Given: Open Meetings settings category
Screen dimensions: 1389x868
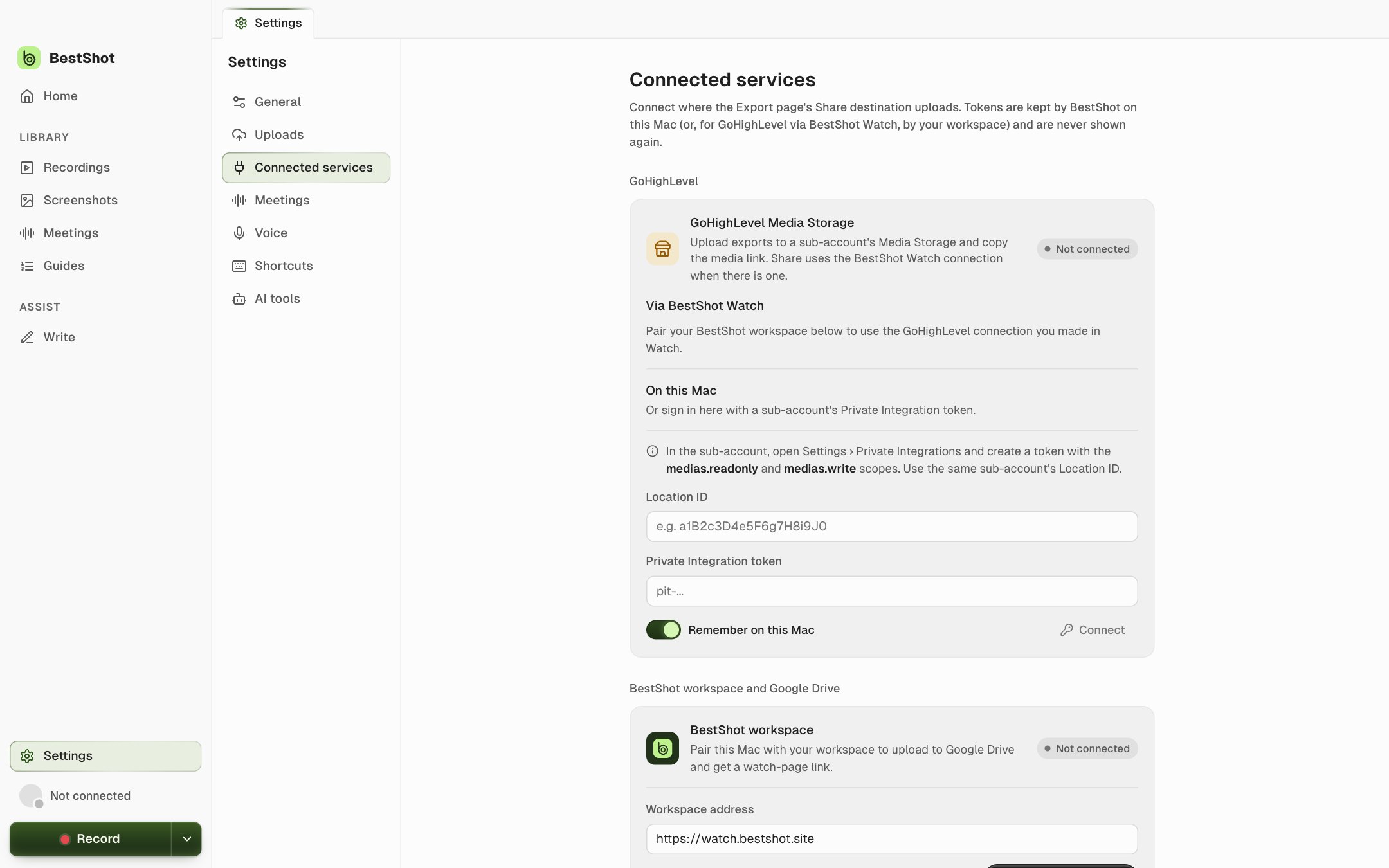Looking at the screenshot, I should point(306,200).
